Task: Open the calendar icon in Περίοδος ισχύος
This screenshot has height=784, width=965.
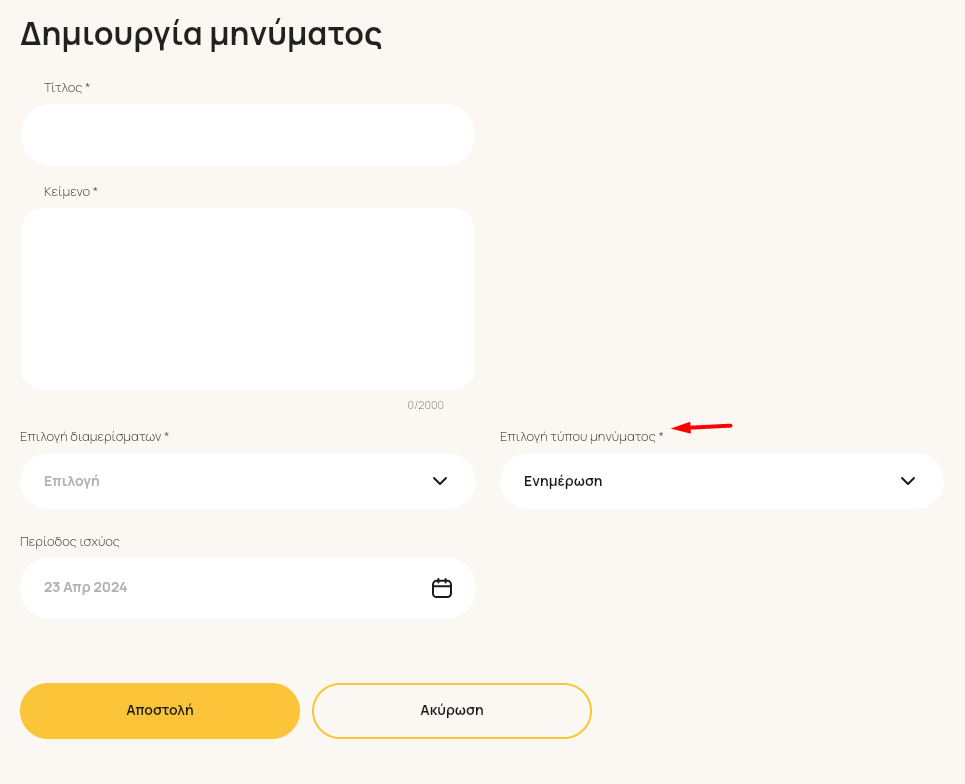Action: [x=441, y=588]
